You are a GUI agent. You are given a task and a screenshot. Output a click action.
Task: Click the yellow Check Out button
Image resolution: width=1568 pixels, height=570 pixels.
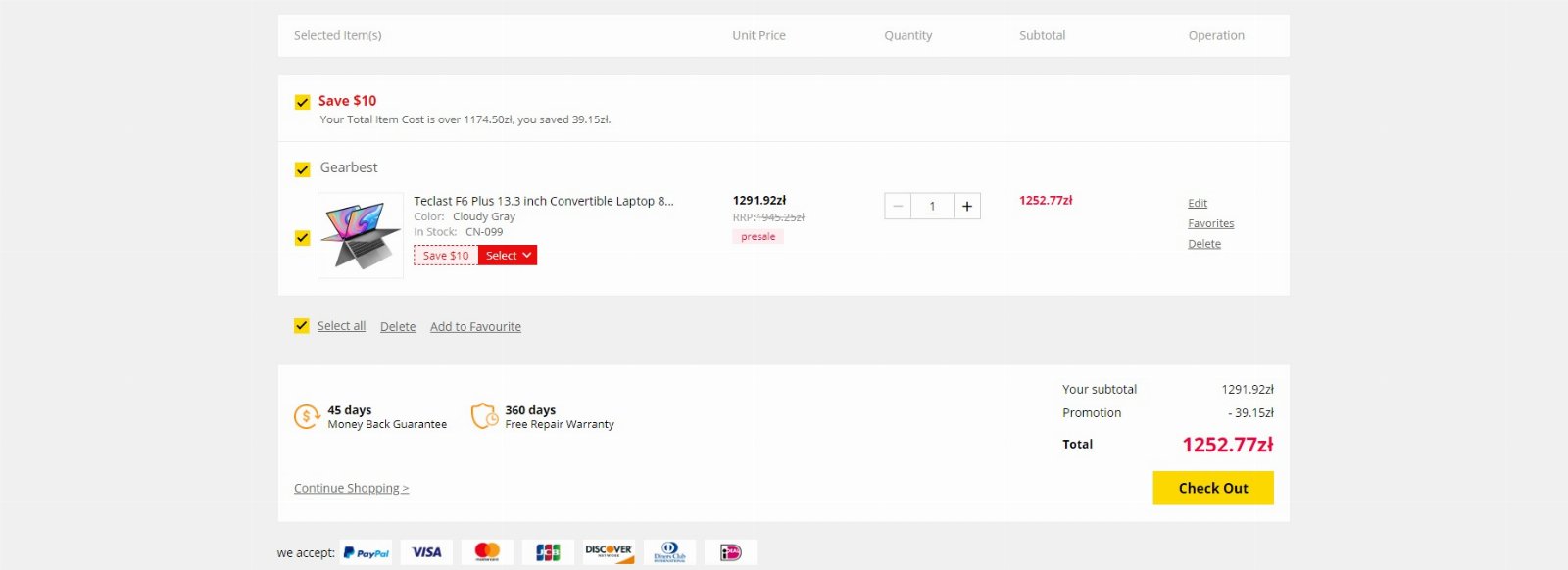1213,488
